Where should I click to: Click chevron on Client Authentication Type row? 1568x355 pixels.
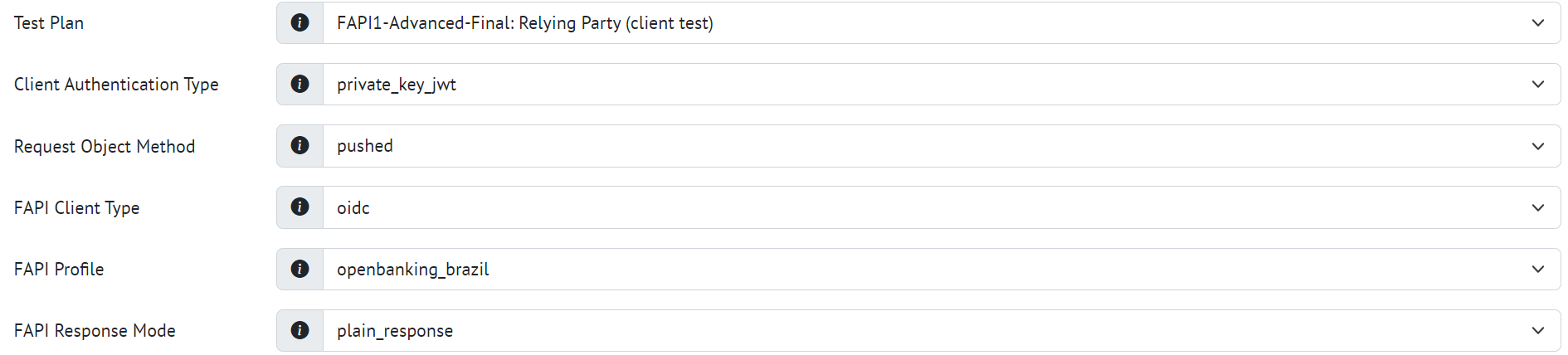1537,85
